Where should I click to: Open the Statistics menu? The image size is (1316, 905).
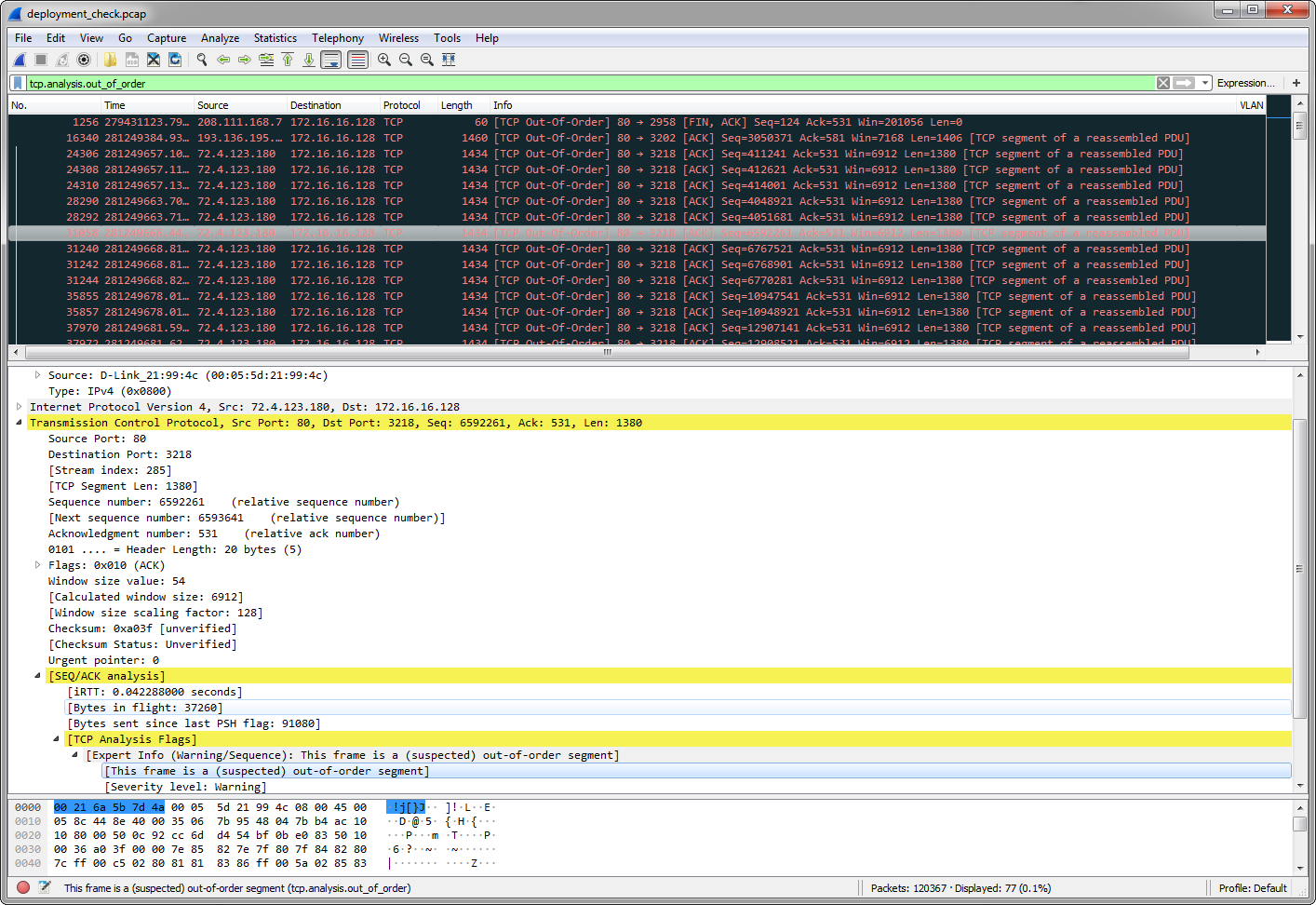[x=275, y=38]
